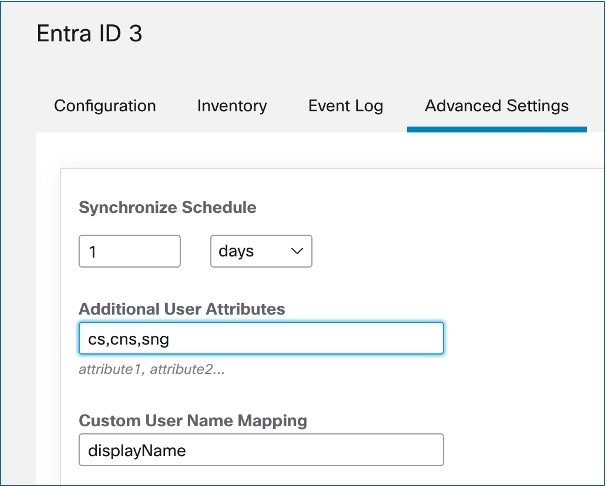Open the Inventory tab
Screen dimensions: 606x486
pos(232,106)
